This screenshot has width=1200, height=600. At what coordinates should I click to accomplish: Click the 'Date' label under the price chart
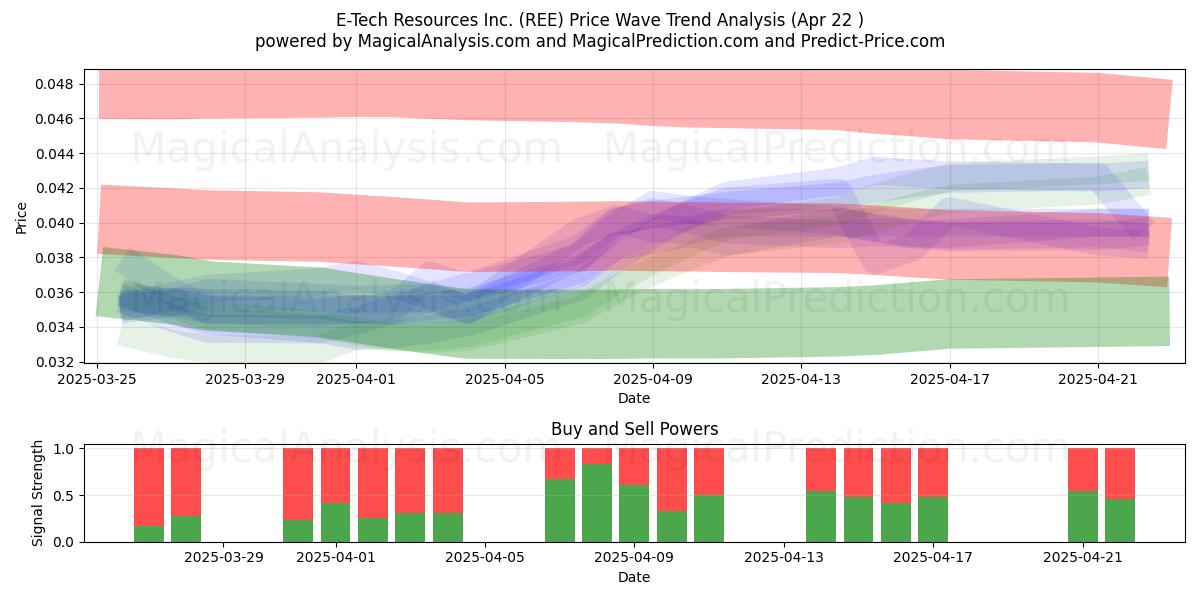(634, 398)
